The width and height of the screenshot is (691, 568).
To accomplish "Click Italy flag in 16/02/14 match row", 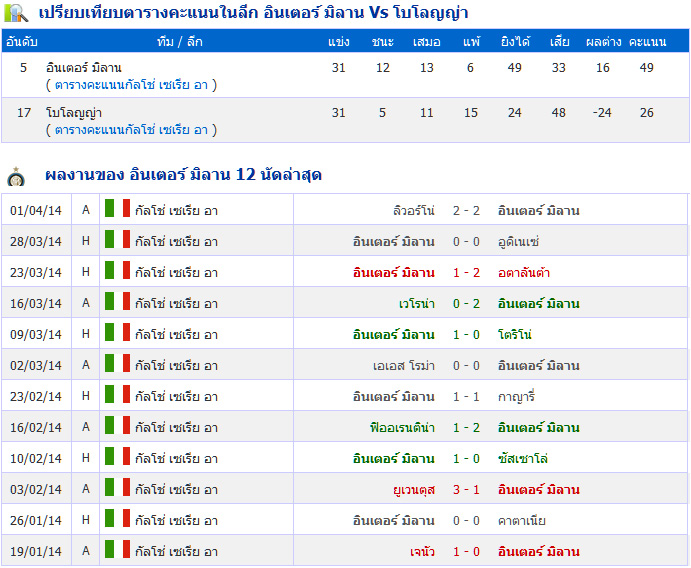I will (117, 425).
